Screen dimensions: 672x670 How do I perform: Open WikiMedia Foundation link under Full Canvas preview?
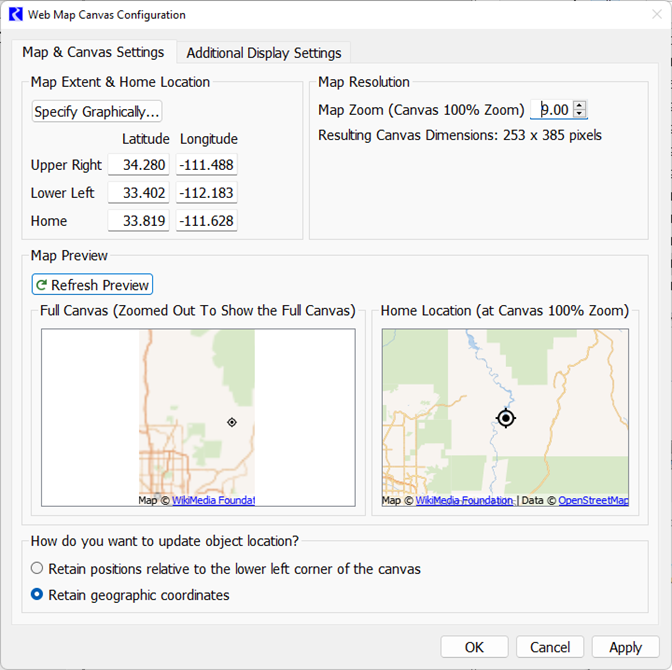pyautogui.click(x=213, y=500)
